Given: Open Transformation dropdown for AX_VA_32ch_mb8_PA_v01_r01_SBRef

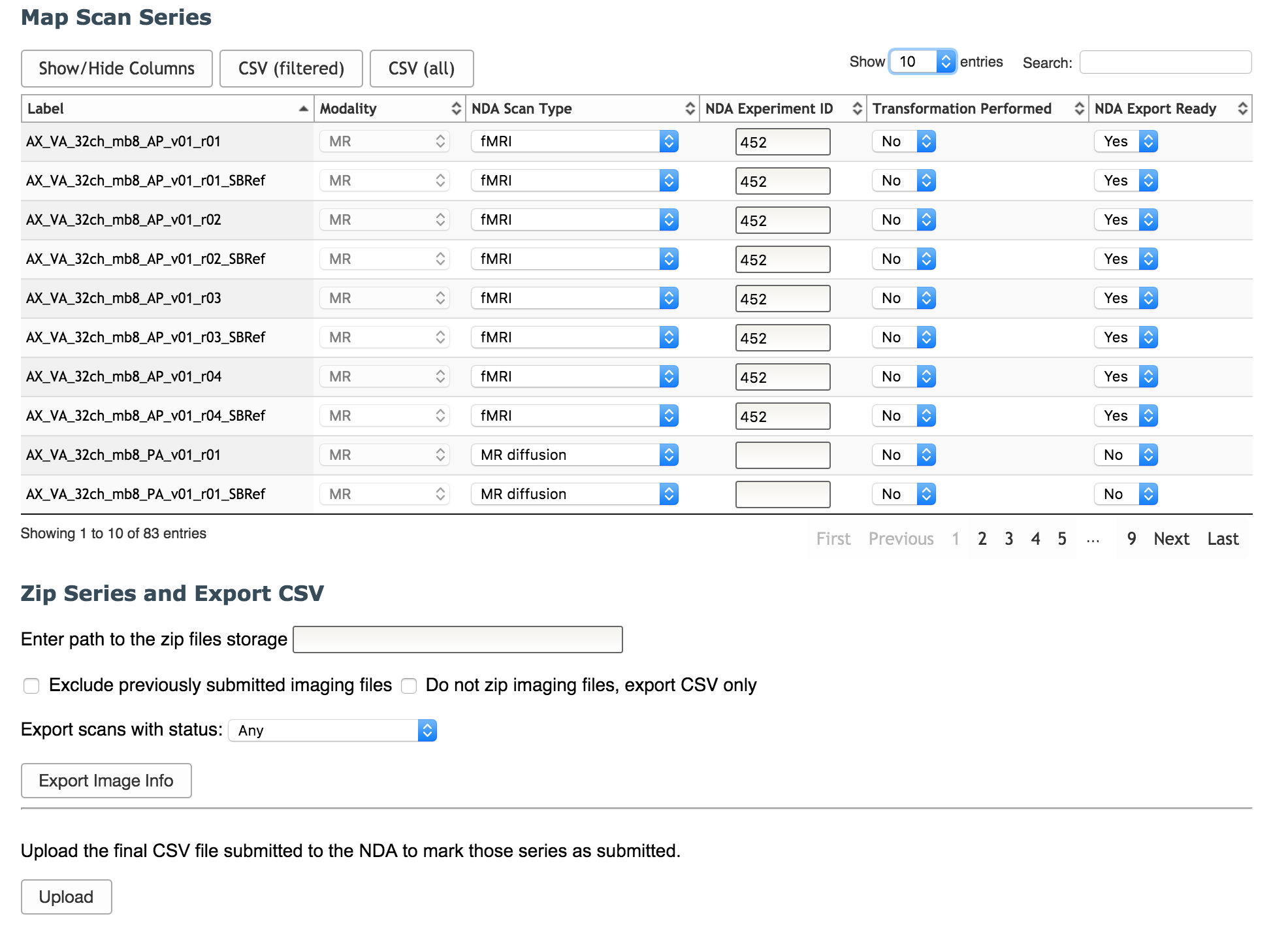Looking at the screenshot, I should click(x=904, y=494).
